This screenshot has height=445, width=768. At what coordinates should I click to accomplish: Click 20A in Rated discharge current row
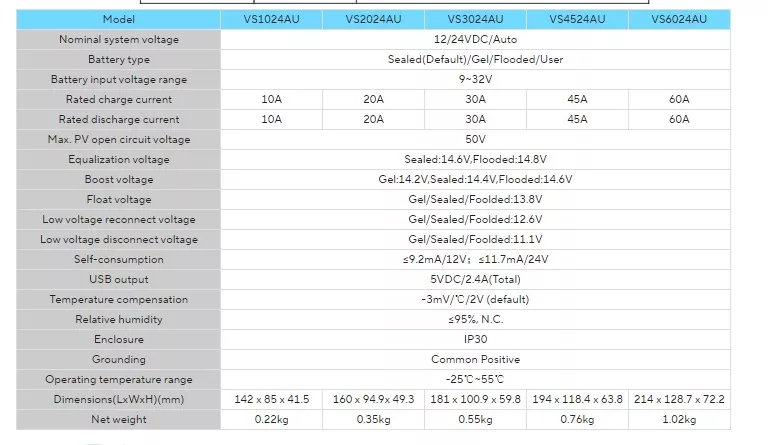click(x=373, y=119)
